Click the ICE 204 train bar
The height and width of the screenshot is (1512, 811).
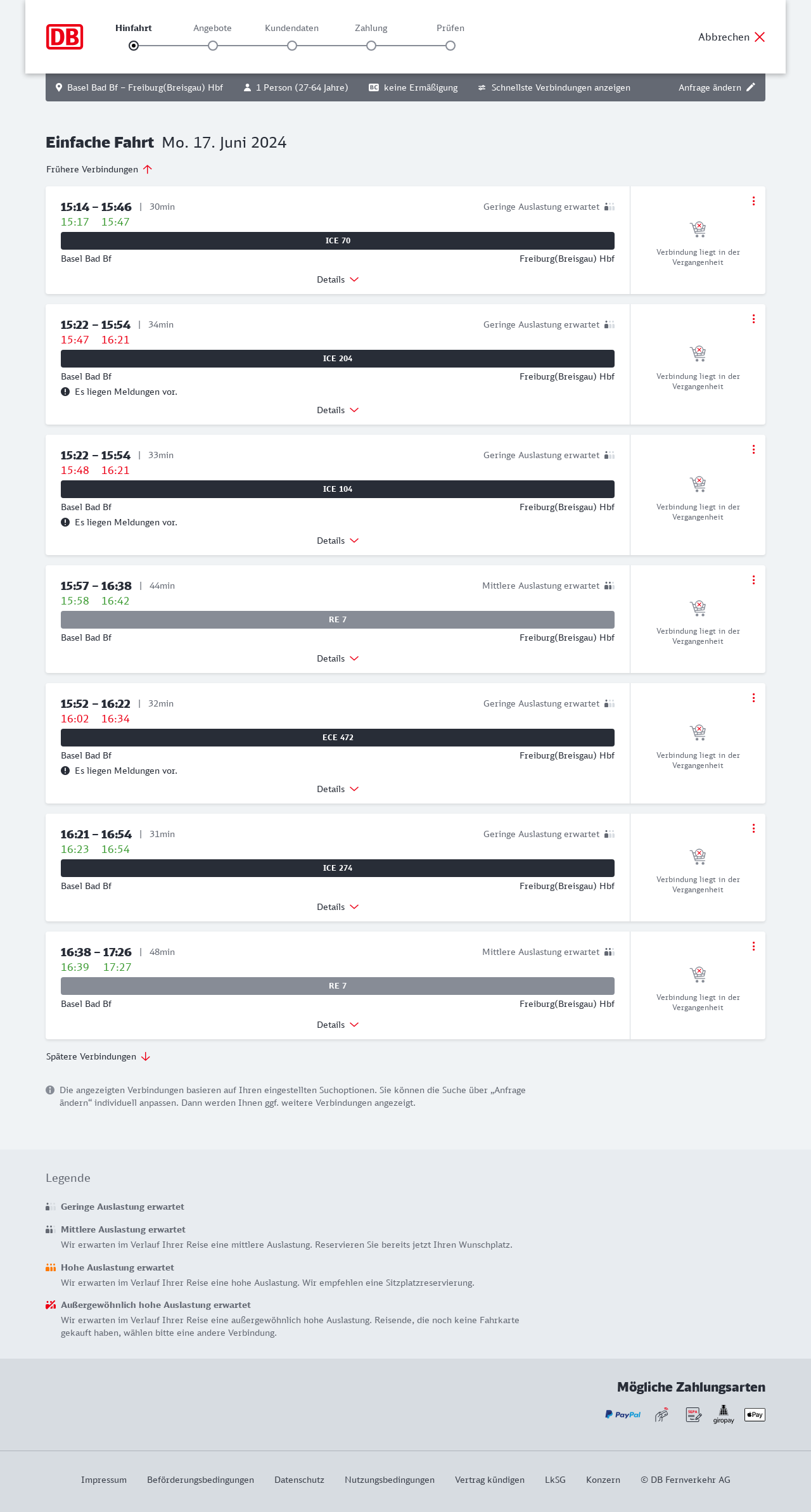click(x=338, y=359)
